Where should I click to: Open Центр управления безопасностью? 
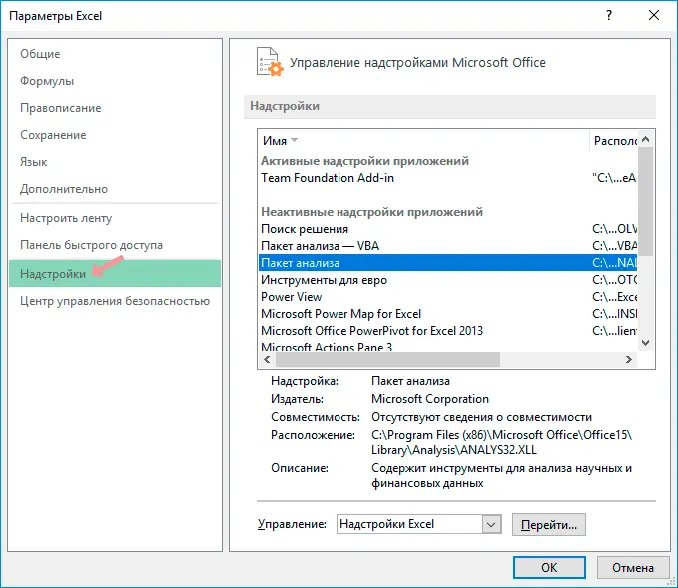[x=115, y=301]
